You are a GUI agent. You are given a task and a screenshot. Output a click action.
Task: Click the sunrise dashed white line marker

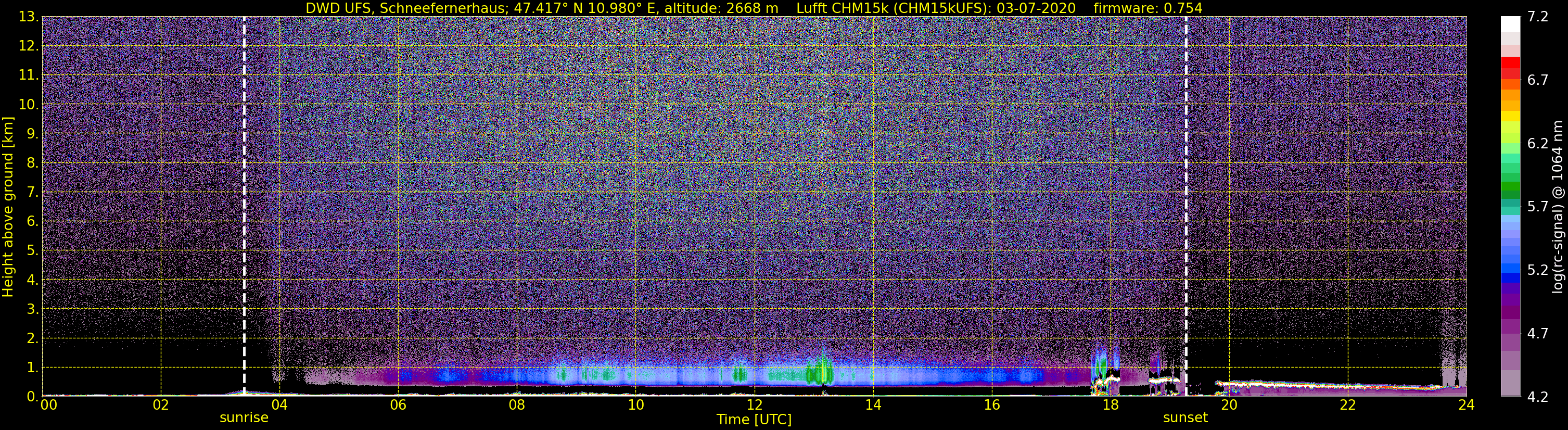(244, 206)
